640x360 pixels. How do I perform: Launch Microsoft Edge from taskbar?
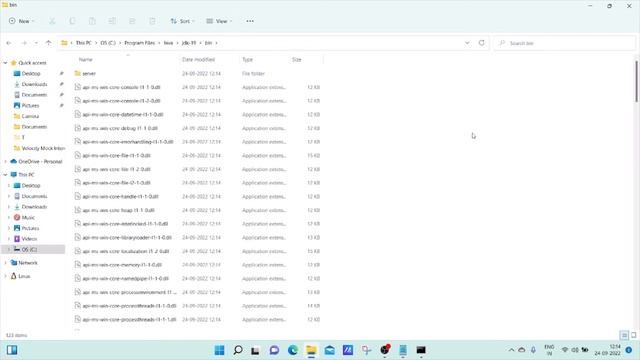293,350
